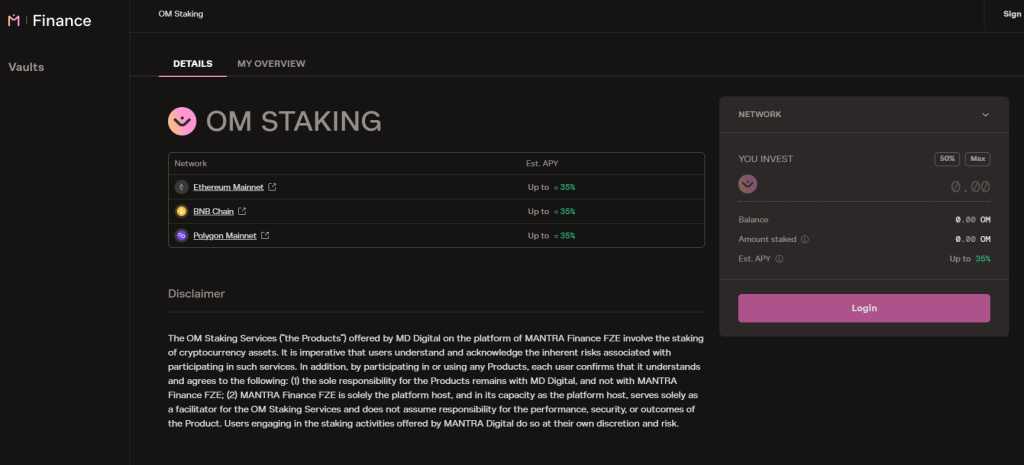Open external link icon next to Polygon Mainnet
This screenshot has height=465, width=1024.
pos(265,235)
